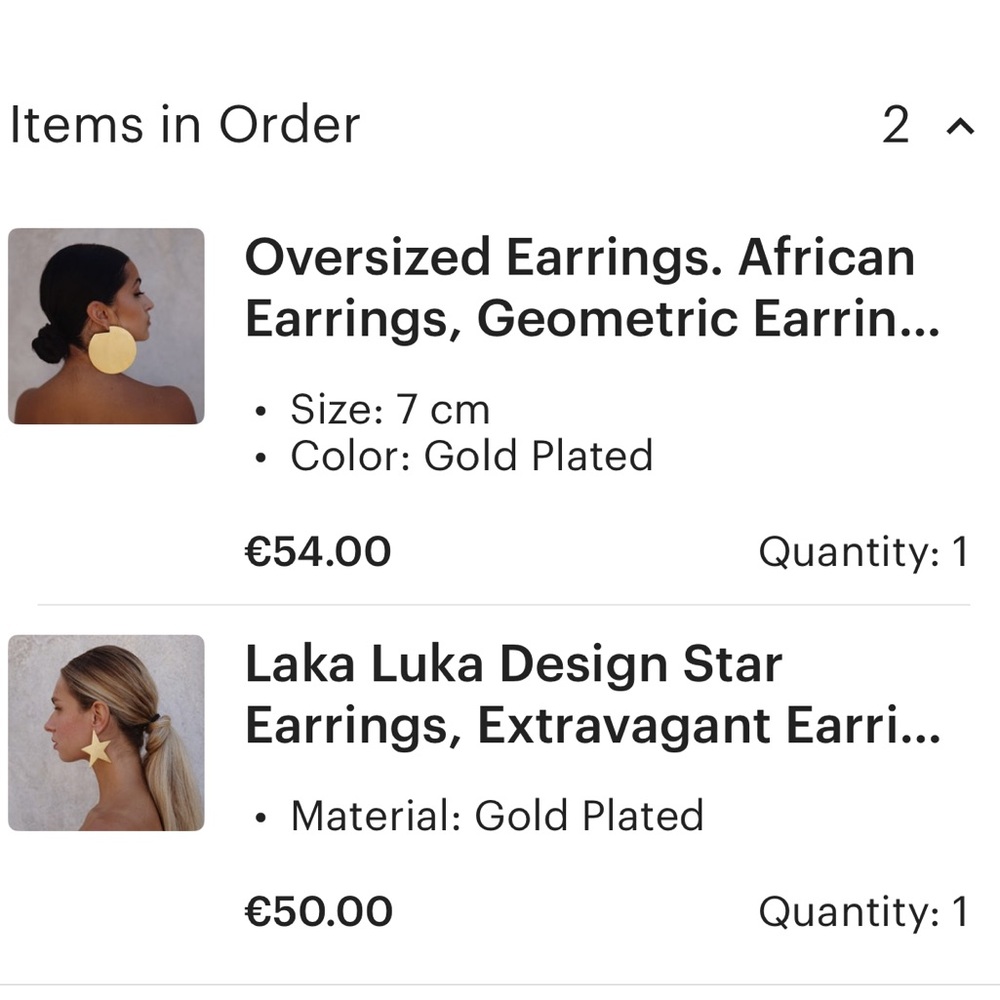Click Quantity: 1 on the Star Earrings
The width and height of the screenshot is (1000, 1000).
coord(864,911)
